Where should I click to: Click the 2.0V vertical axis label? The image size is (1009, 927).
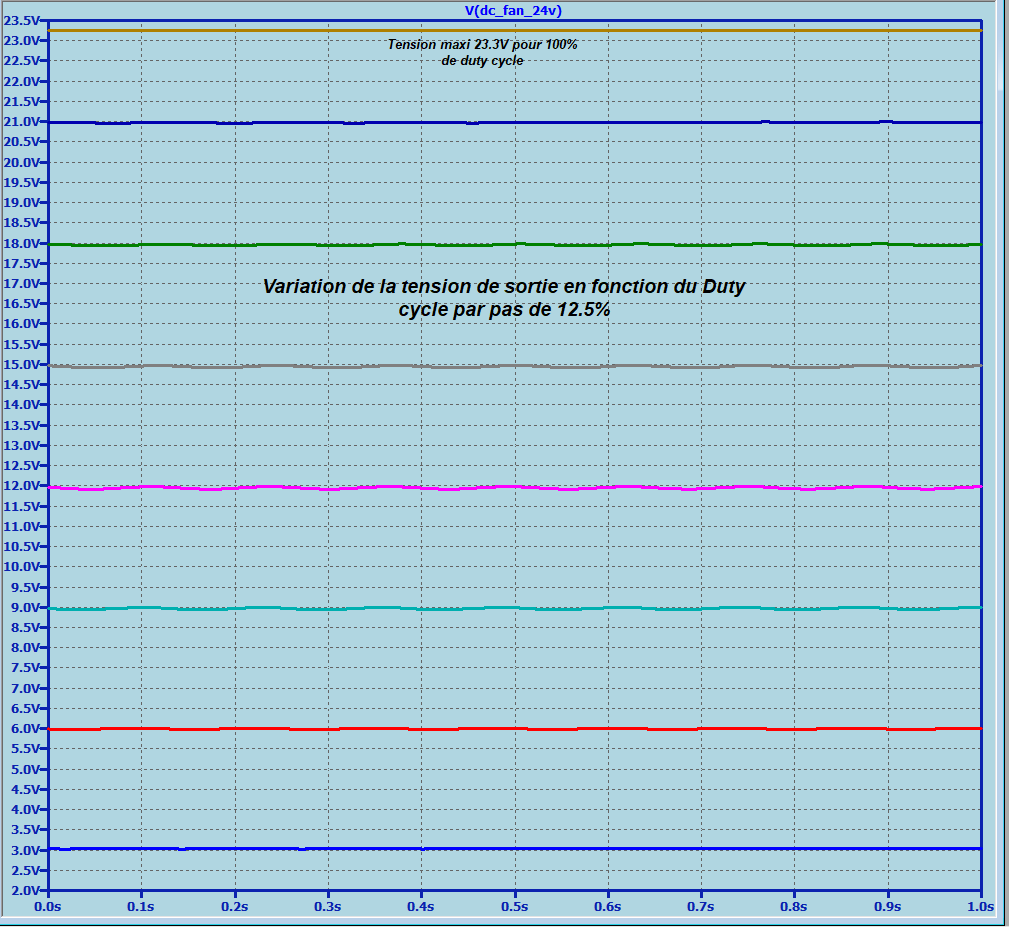point(24,891)
